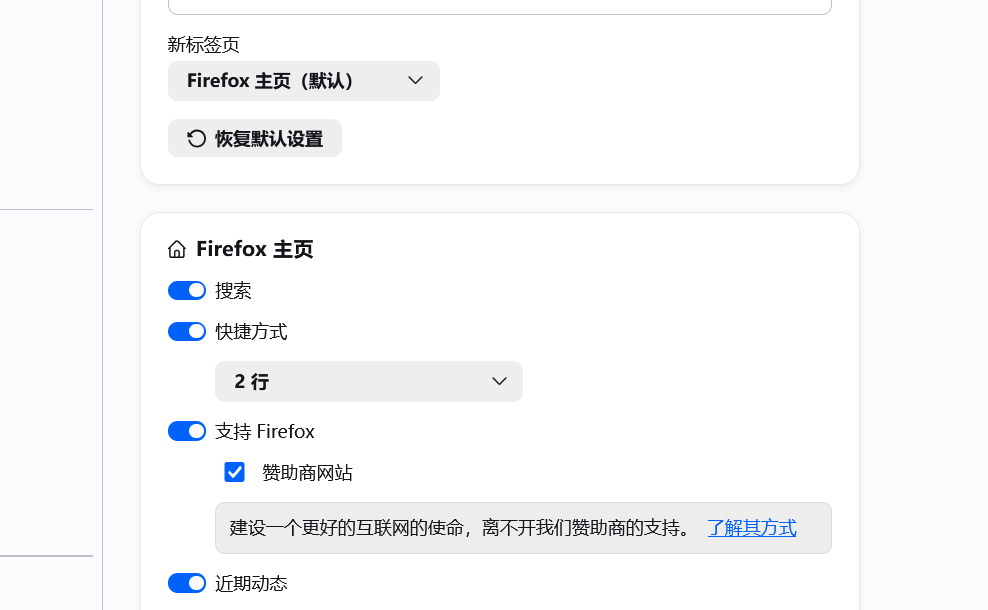Click the 新标签页 field label
Screen dimensions: 988x610
[204, 45]
